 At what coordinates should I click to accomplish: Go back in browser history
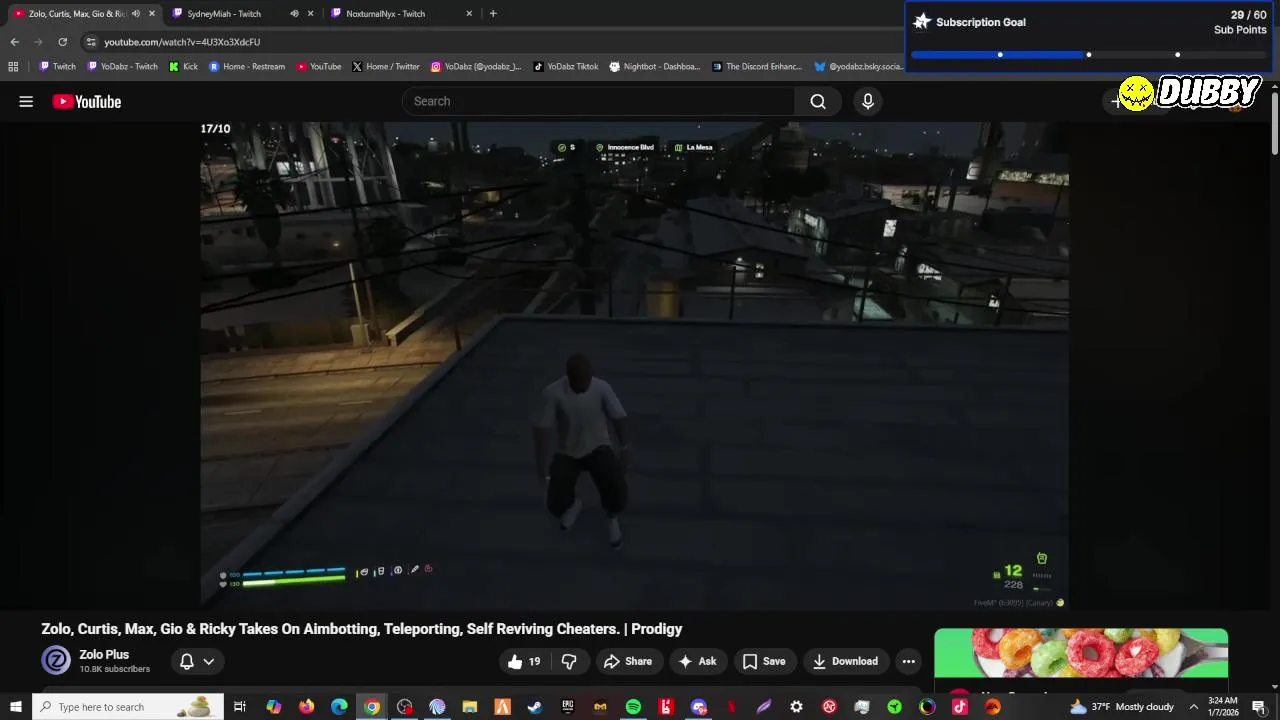point(14,42)
